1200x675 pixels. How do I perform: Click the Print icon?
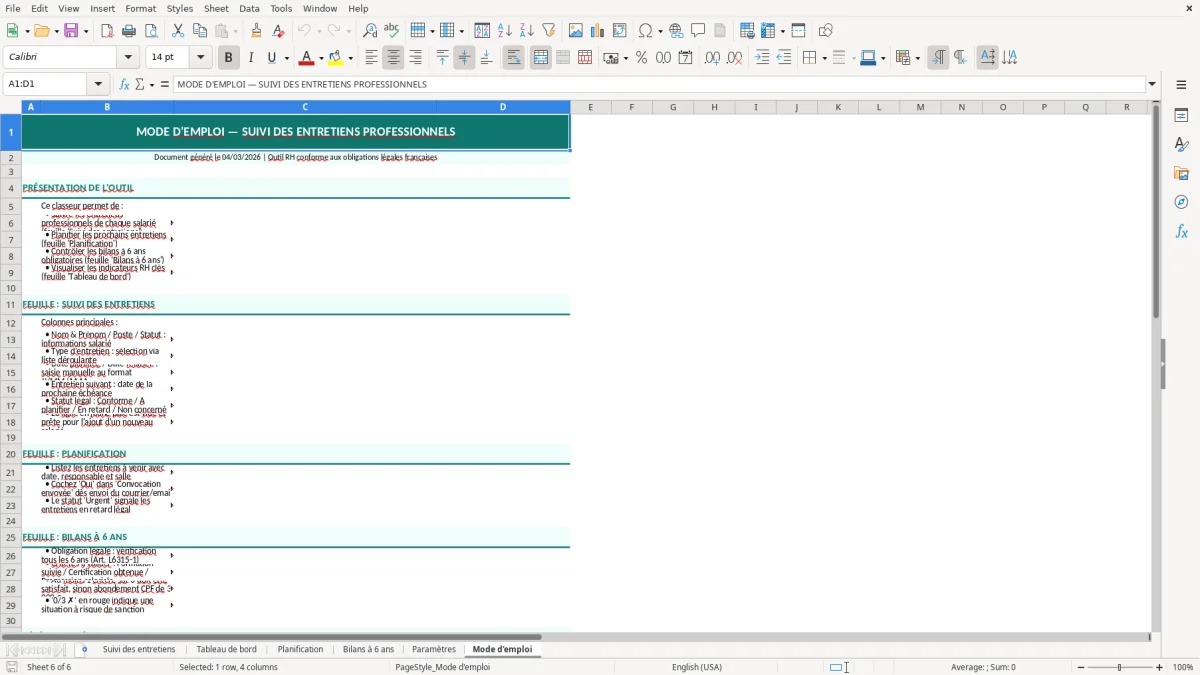(129, 31)
